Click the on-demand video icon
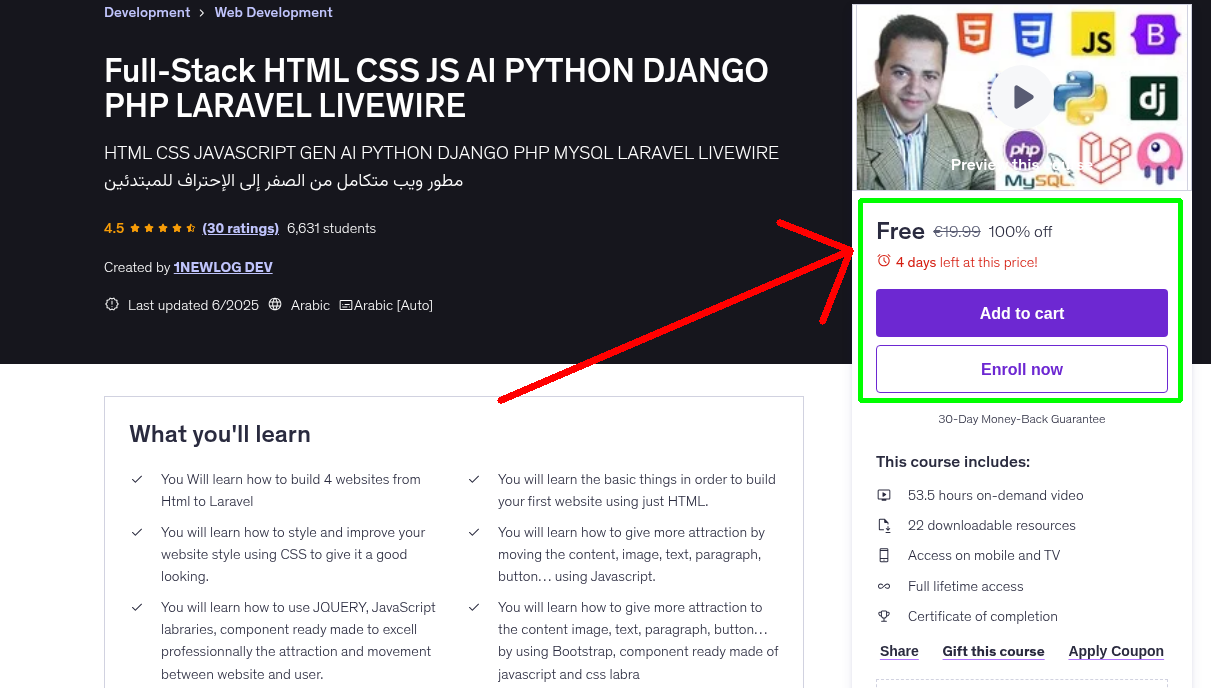 (x=884, y=495)
